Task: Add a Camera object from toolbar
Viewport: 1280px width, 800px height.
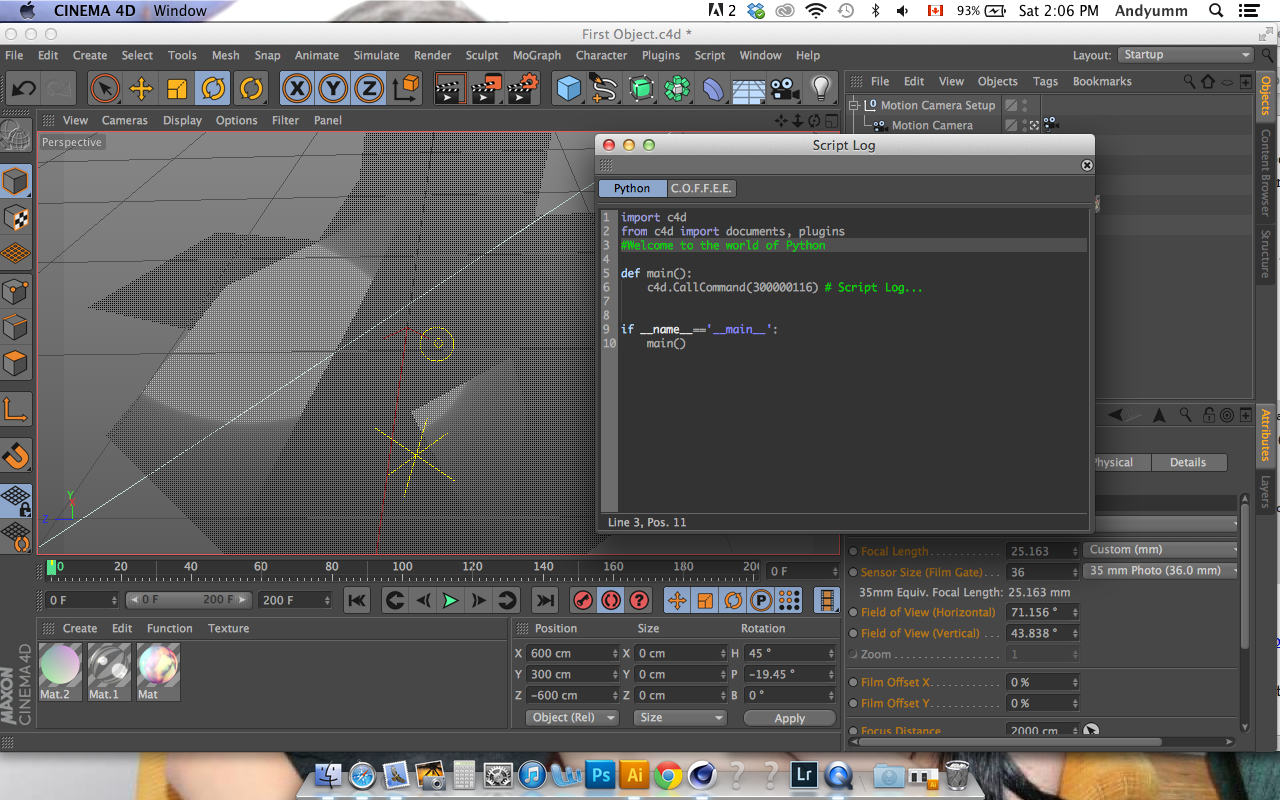Action: [785, 88]
